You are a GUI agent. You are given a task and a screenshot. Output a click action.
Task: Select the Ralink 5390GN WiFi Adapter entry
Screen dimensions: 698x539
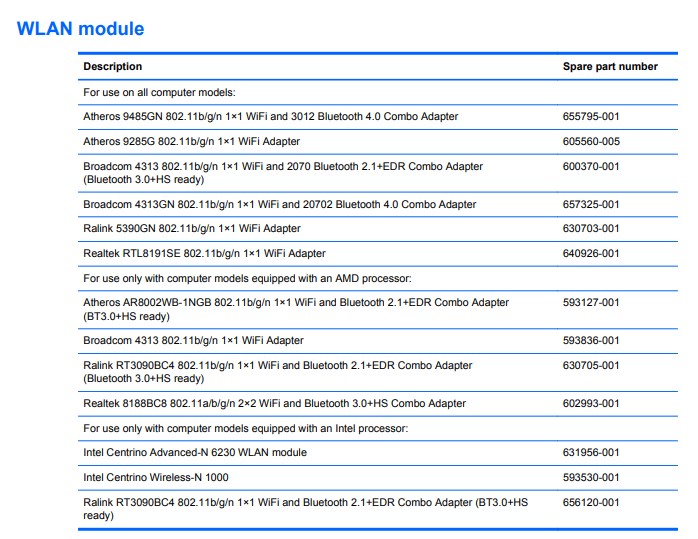pos(191,229)
